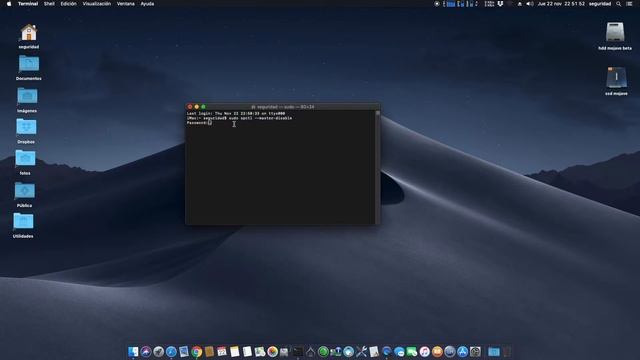The height and width of the screenshot is (360, 640).
Task: Open Notification Center icon in menu bar
Action: pos(630,4)
